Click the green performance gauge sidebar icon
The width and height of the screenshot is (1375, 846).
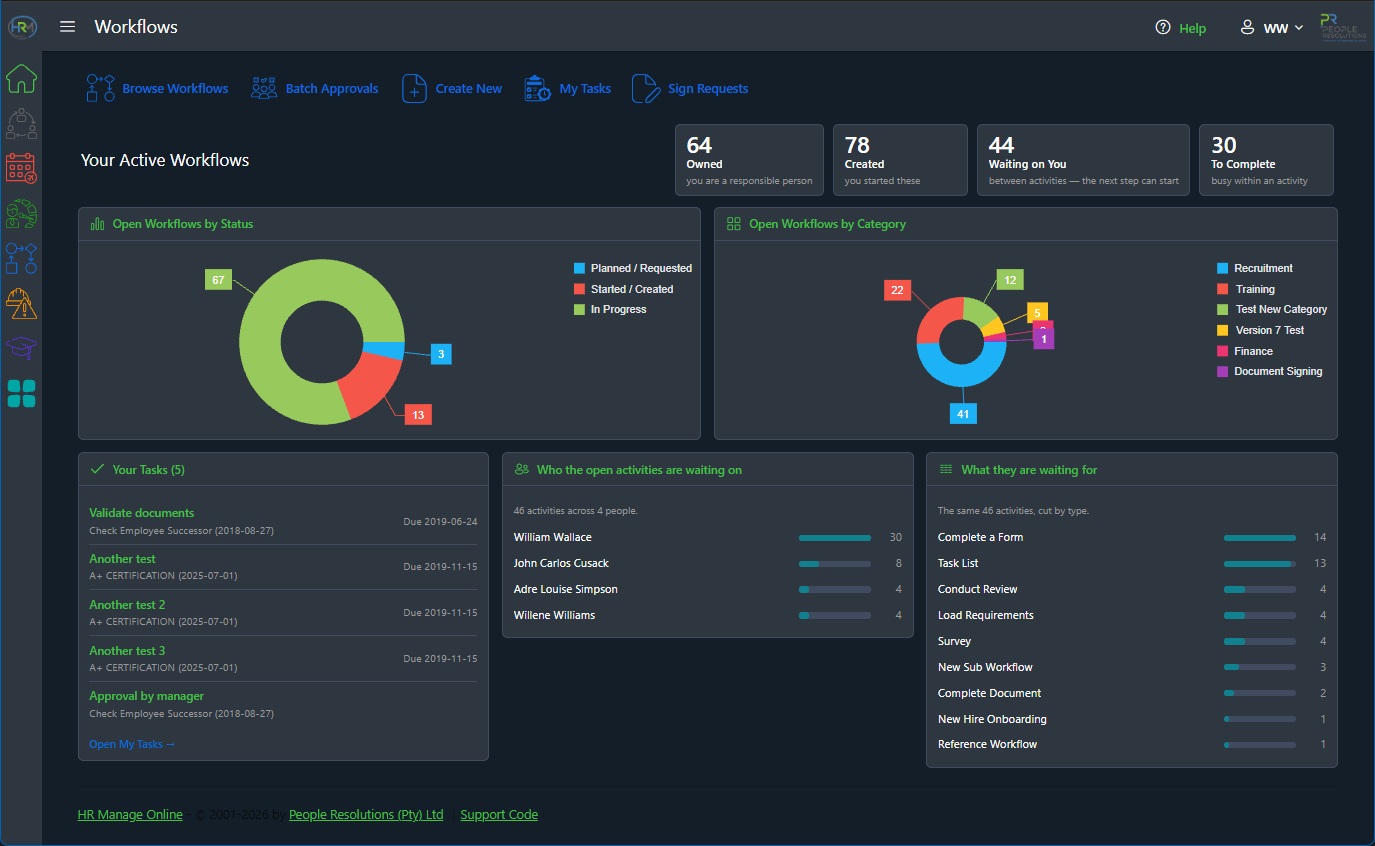(x=22, y=214)
